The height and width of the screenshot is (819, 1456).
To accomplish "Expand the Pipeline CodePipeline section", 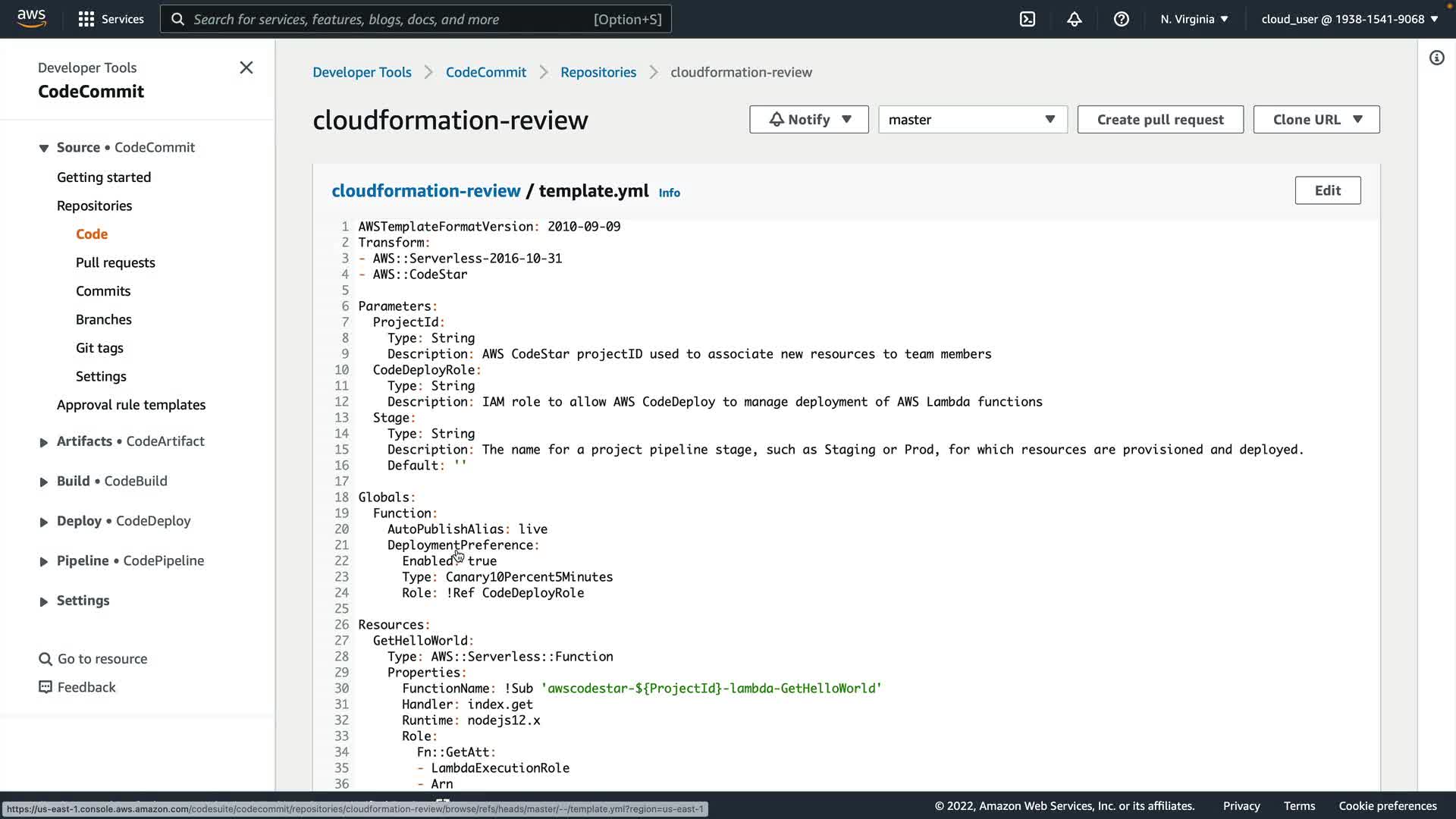I will point(44,561).
